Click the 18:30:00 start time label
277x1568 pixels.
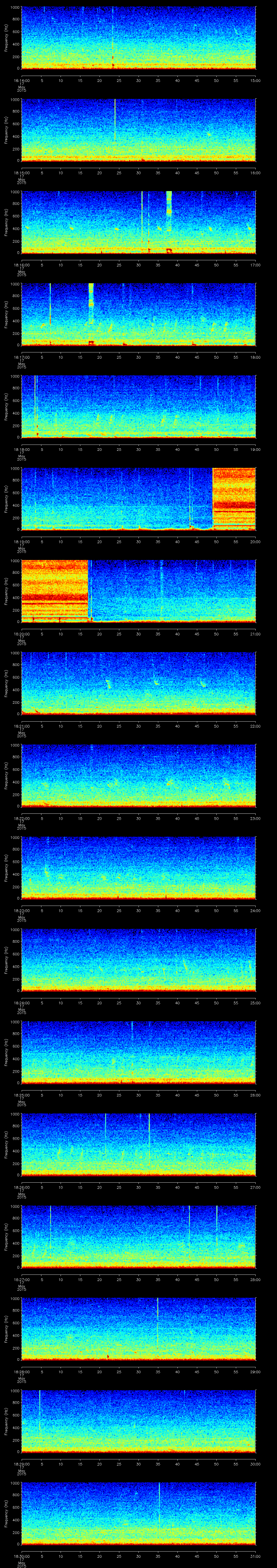pyautogui.click(x=21, y=1556)
